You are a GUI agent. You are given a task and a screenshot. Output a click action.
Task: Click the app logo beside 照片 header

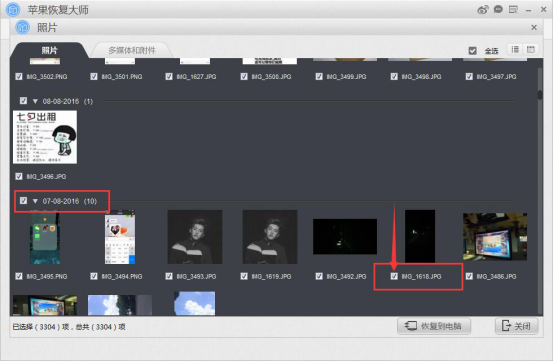coord(23,27)
